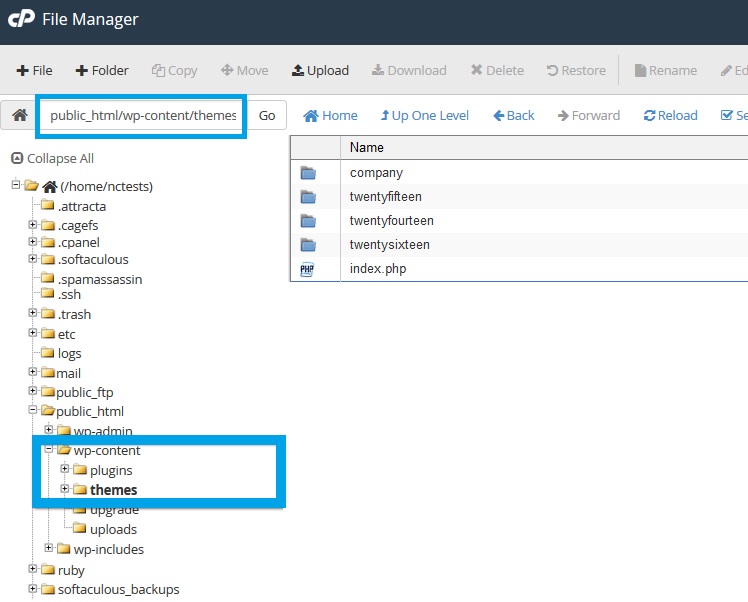Select uploads folder in tree
This screenshot has height=602, width=748.
113,530
